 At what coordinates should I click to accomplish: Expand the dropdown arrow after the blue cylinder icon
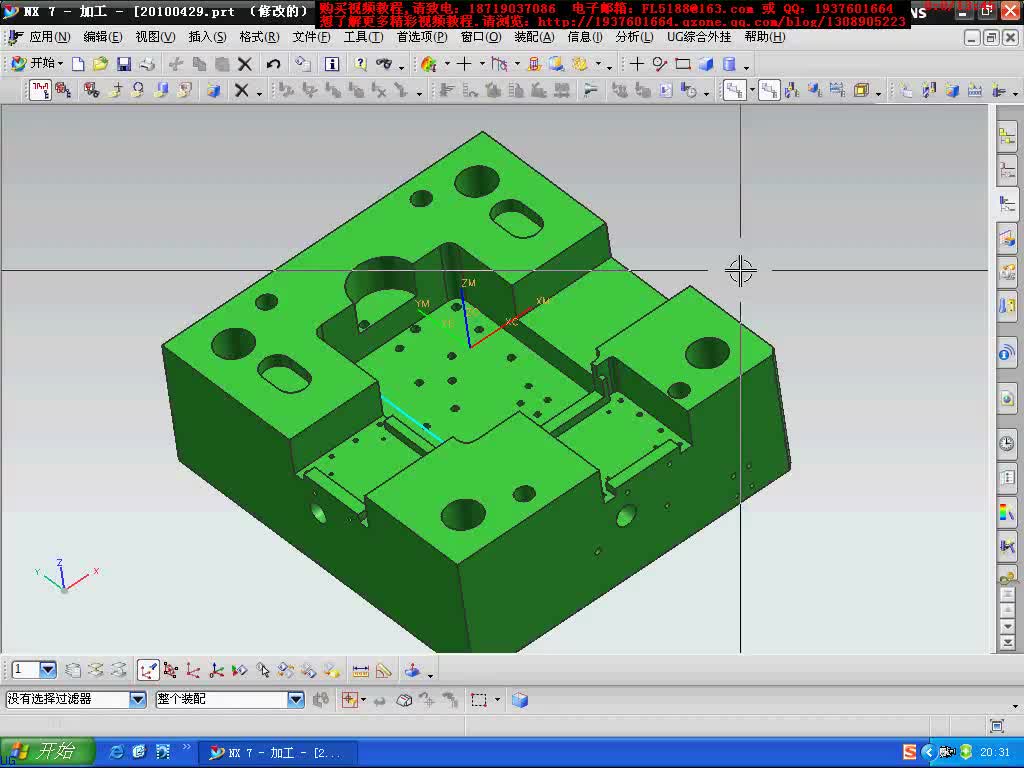pyautogui.click(x=746, y=66)
